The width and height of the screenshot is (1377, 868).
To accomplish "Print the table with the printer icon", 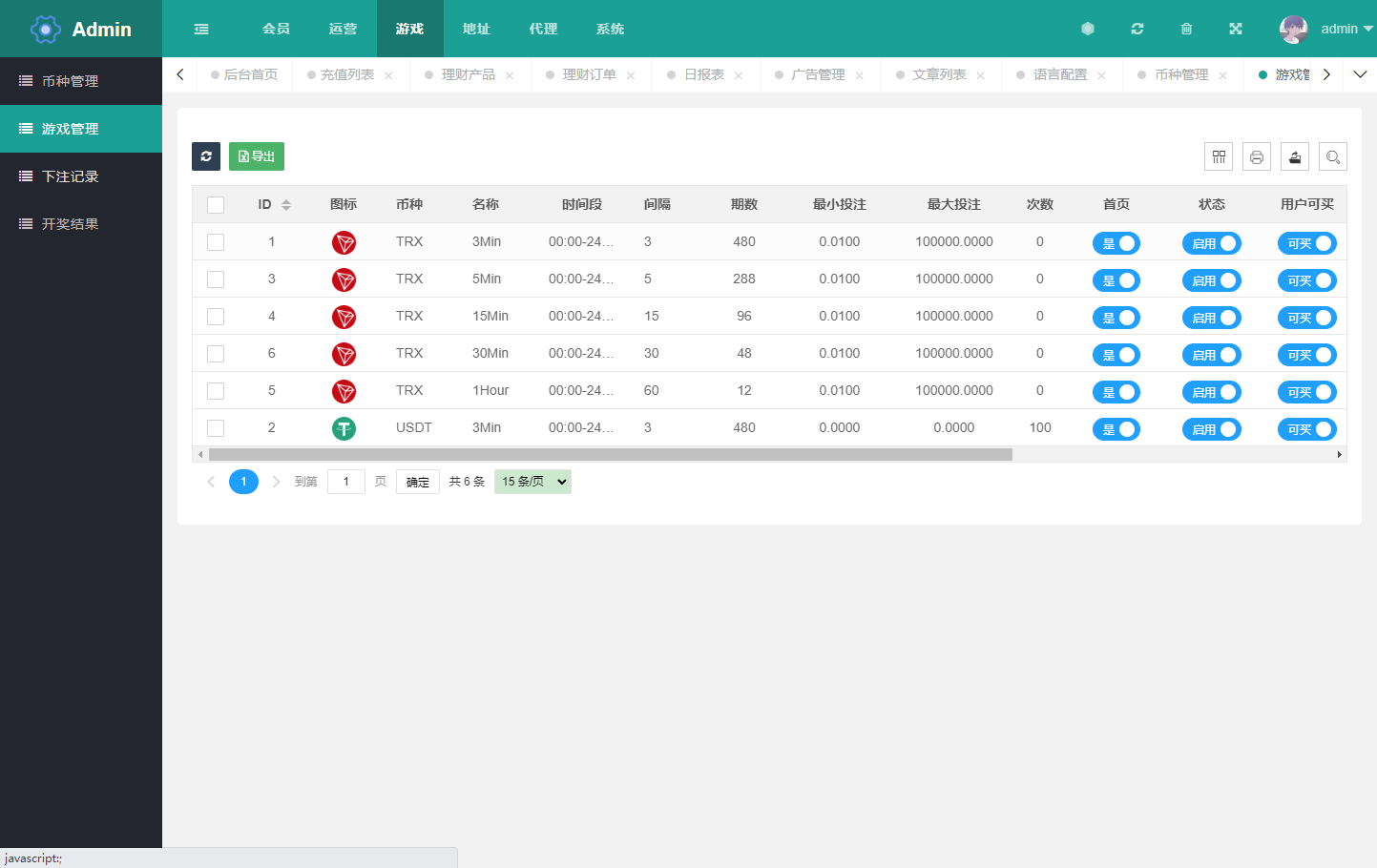I will [x=1257, y=156].
